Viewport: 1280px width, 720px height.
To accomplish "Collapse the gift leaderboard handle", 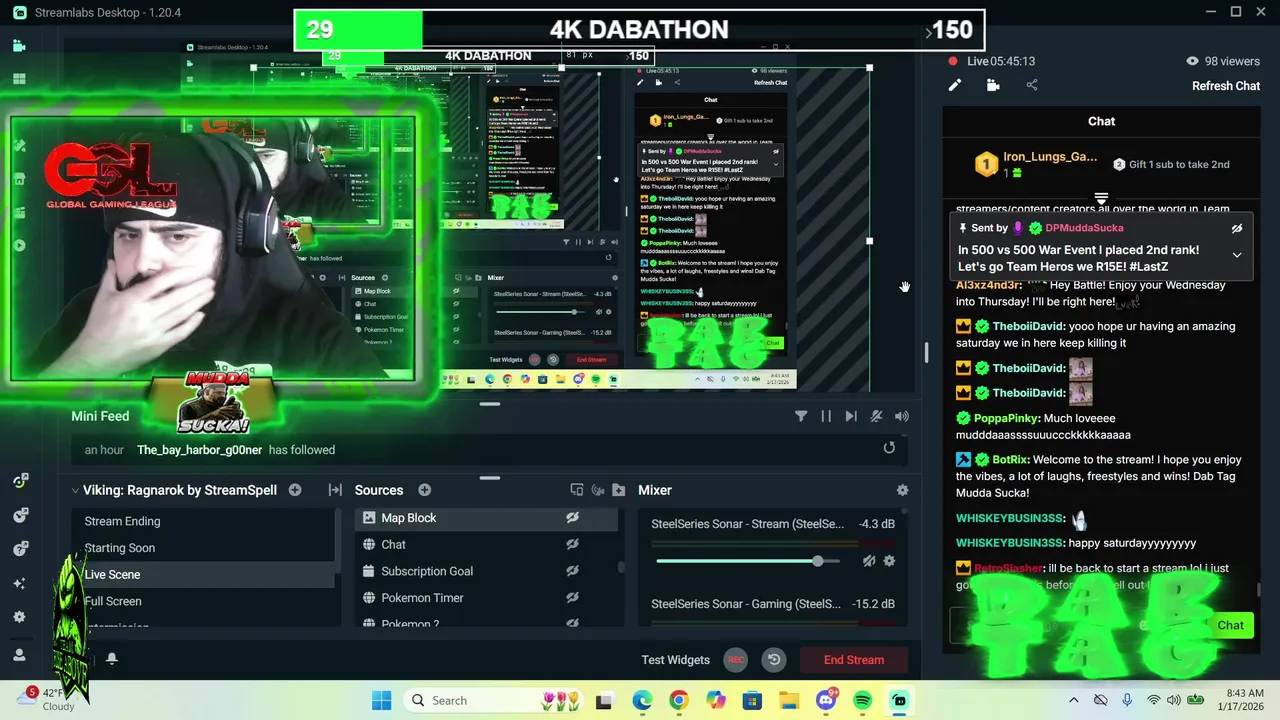I will pyautogui.click(x=1101, y=198).
